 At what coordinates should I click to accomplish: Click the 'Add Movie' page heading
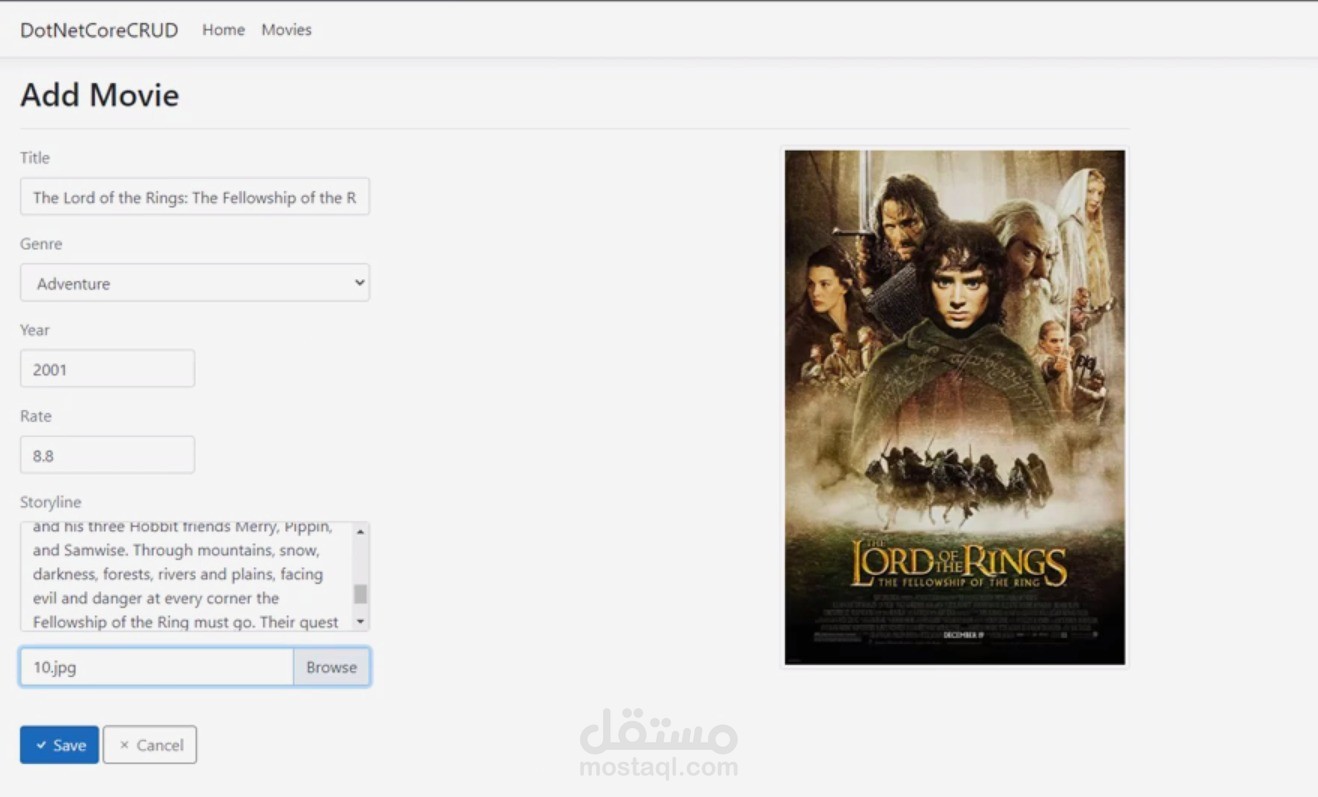point(100,95)
